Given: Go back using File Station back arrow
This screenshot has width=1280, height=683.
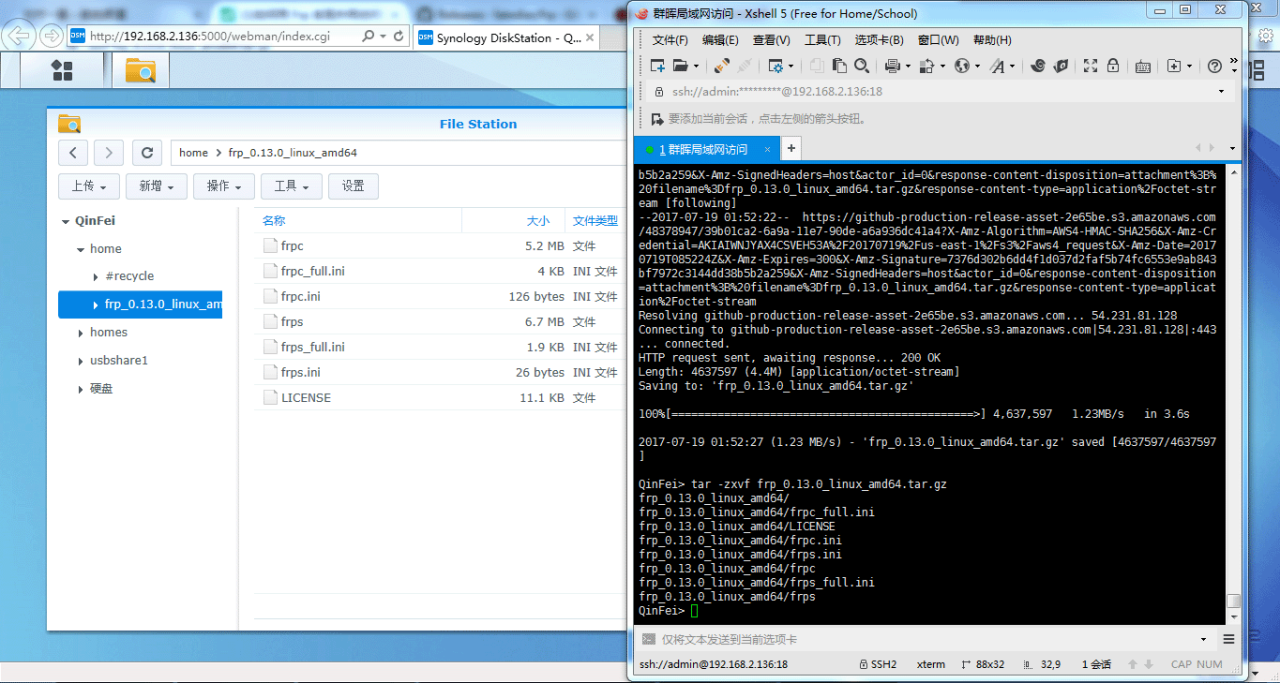Looking at the screenshot, I should click(73, 153).
